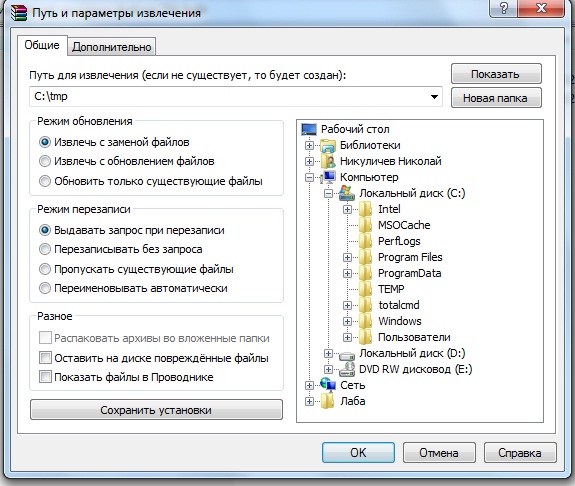Select the Windows folder label

click(400, 321)
